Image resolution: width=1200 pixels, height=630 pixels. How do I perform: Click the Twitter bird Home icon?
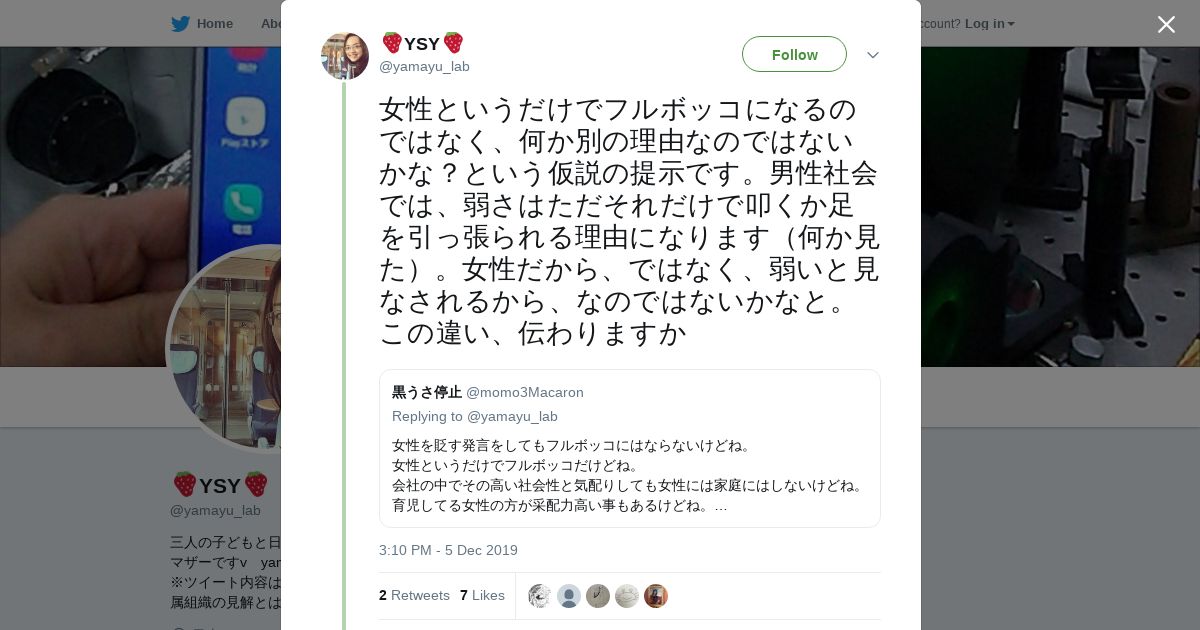(x=180, y=24)
